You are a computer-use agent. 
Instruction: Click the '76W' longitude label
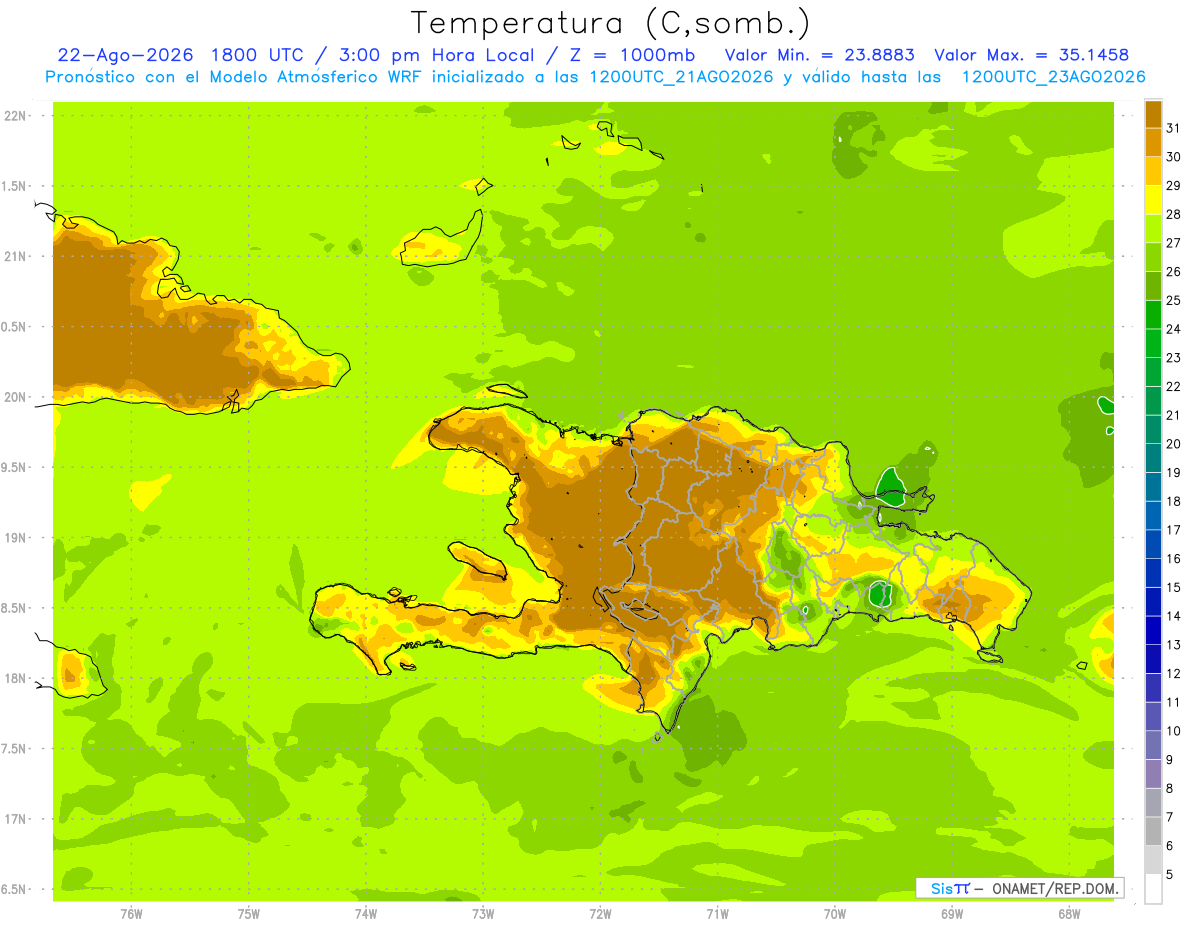point(131,914)
